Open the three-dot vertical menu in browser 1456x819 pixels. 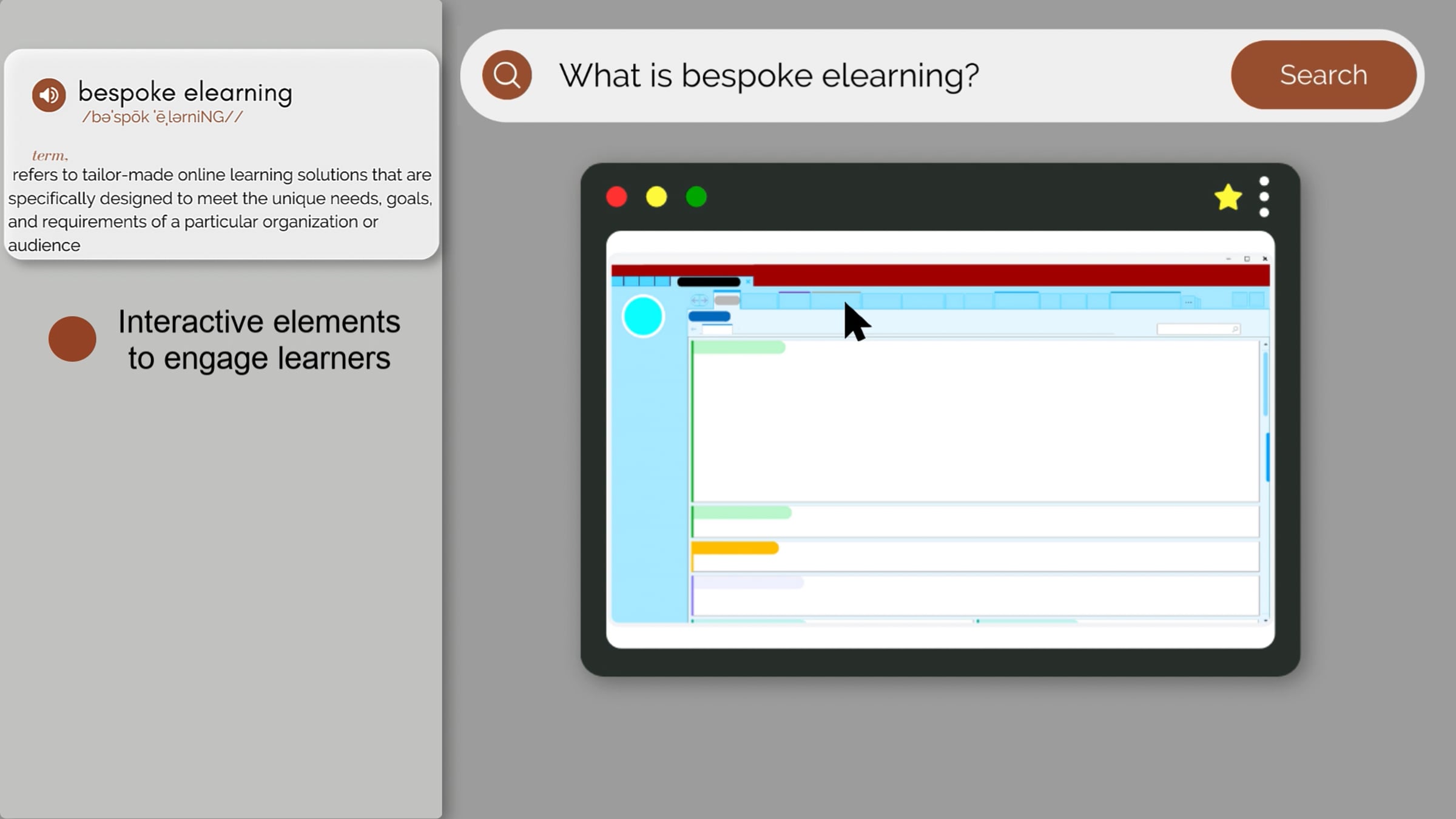(1264, 197)
